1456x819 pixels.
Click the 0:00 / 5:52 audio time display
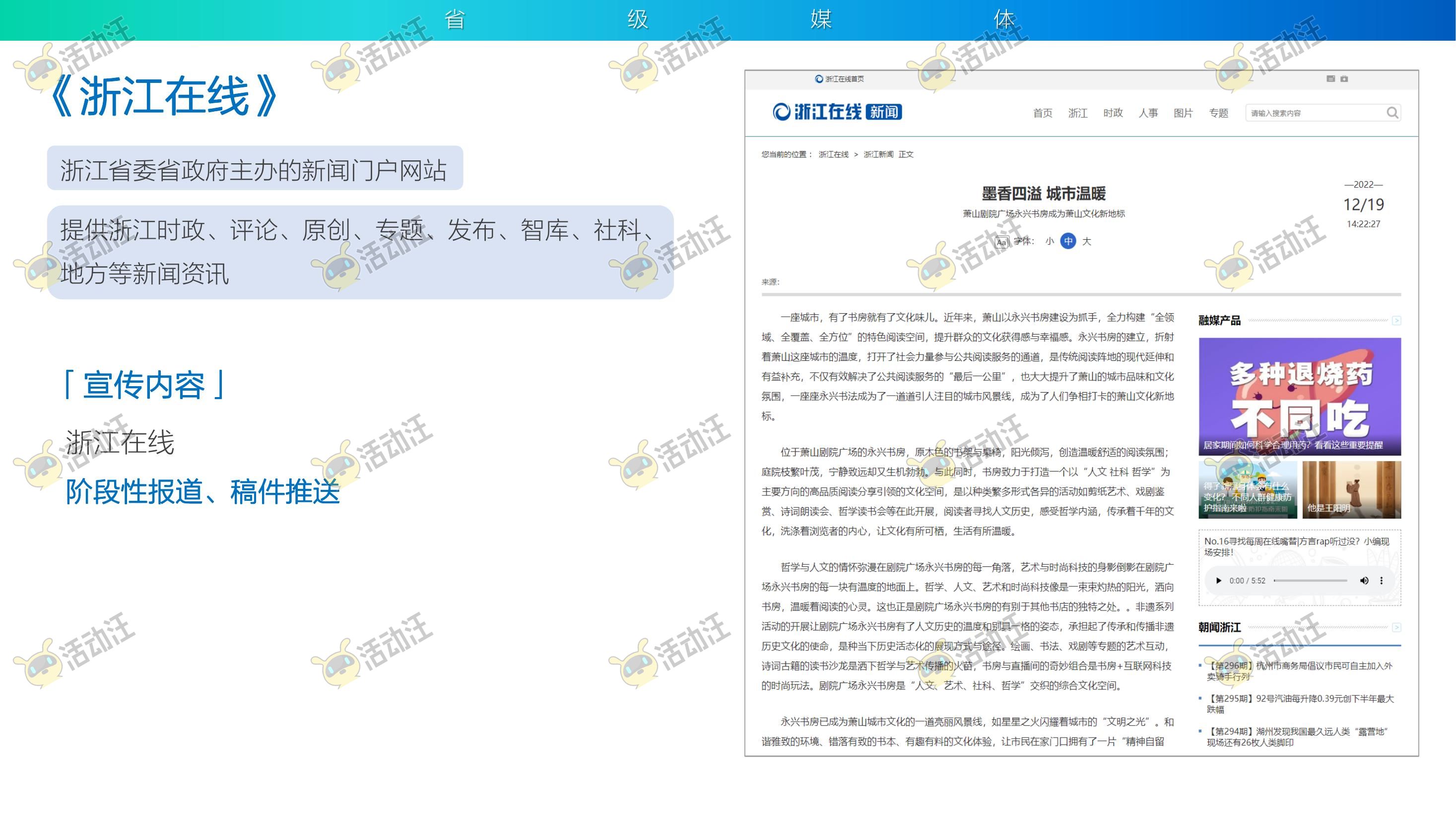1247,580
